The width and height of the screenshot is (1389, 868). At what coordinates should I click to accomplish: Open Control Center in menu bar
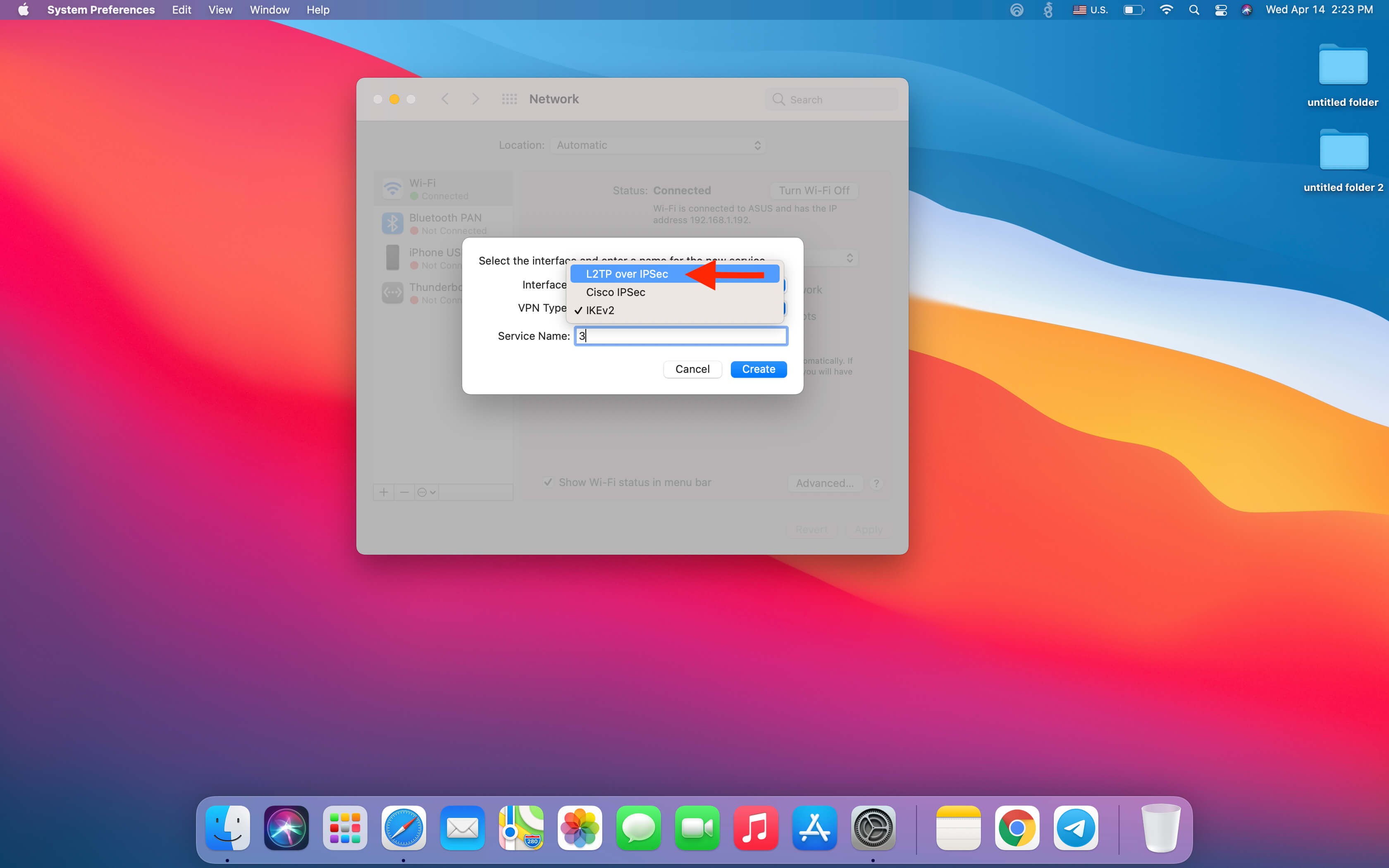pos(1221,10)
